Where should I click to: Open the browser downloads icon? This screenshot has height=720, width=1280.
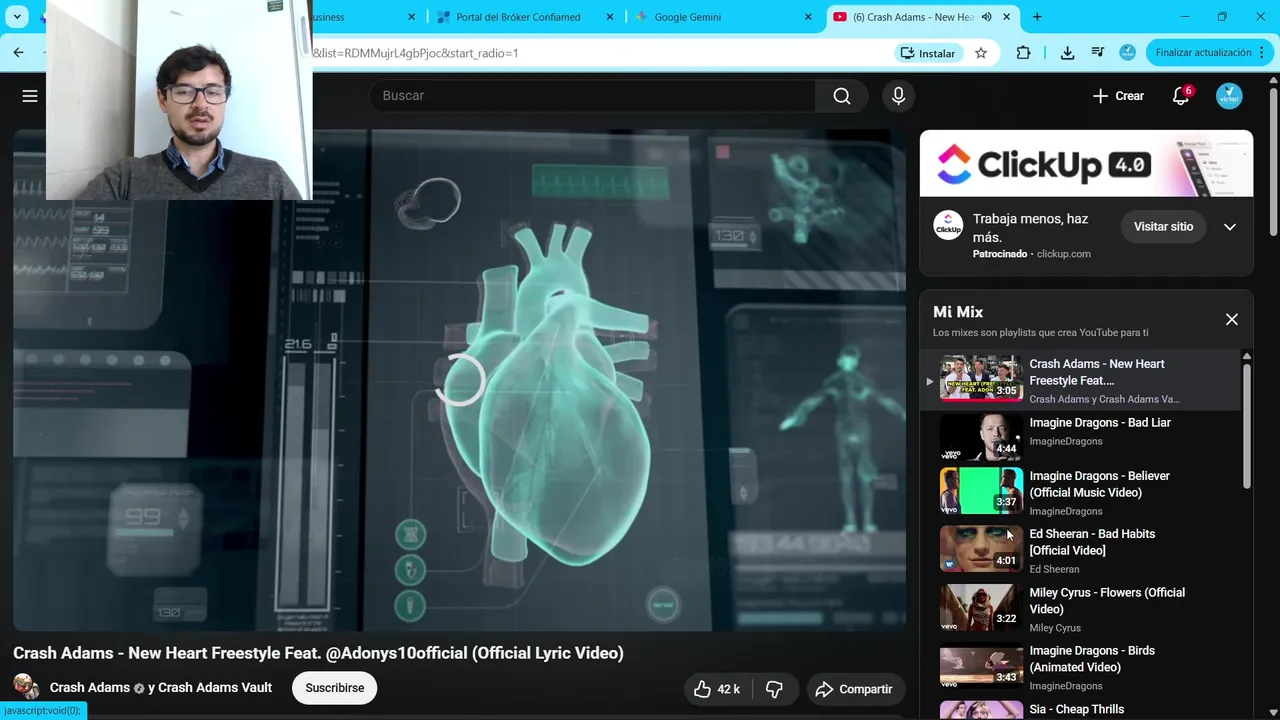click(x=1067, y=53)
